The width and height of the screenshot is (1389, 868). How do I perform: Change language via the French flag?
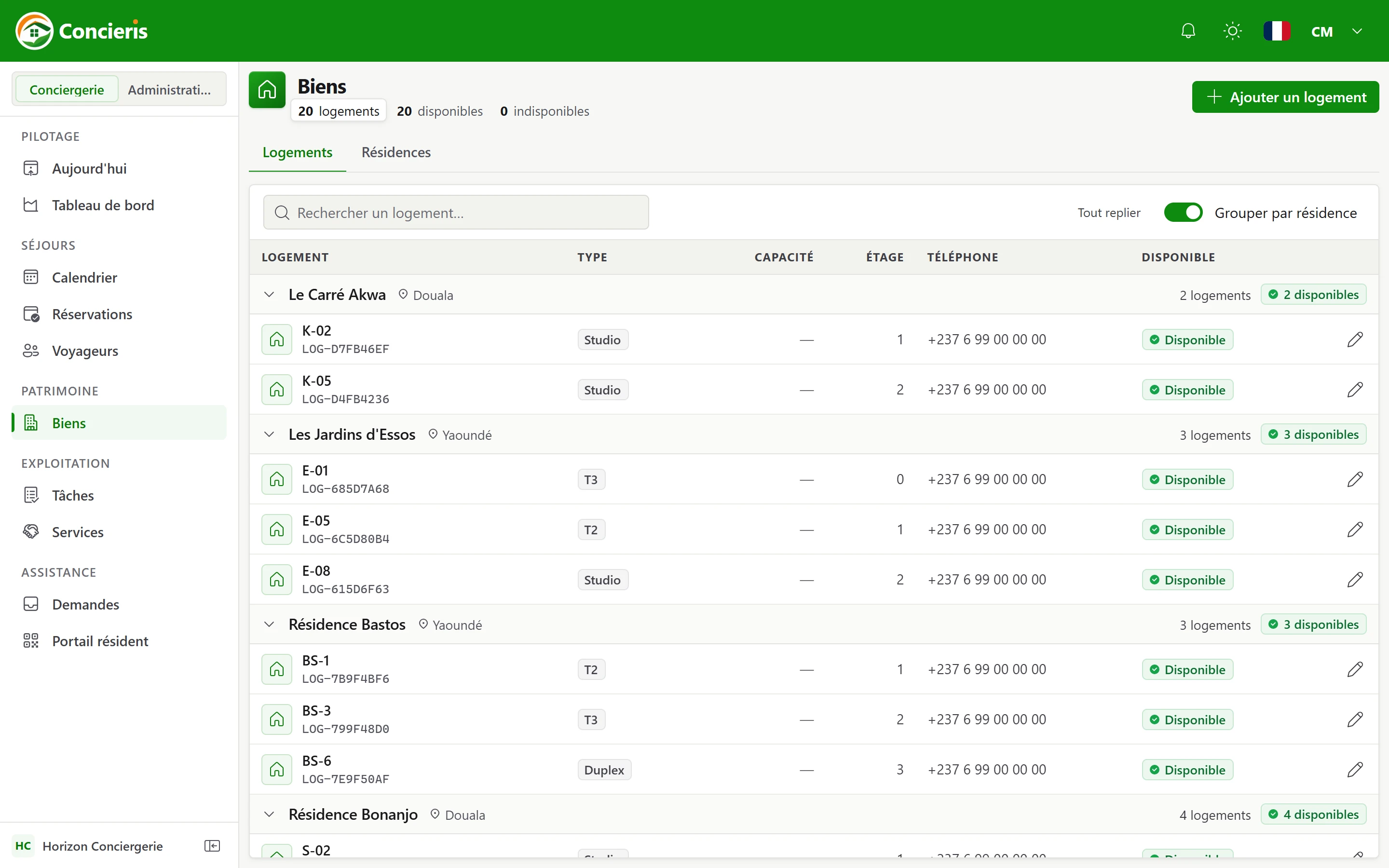1277,31
